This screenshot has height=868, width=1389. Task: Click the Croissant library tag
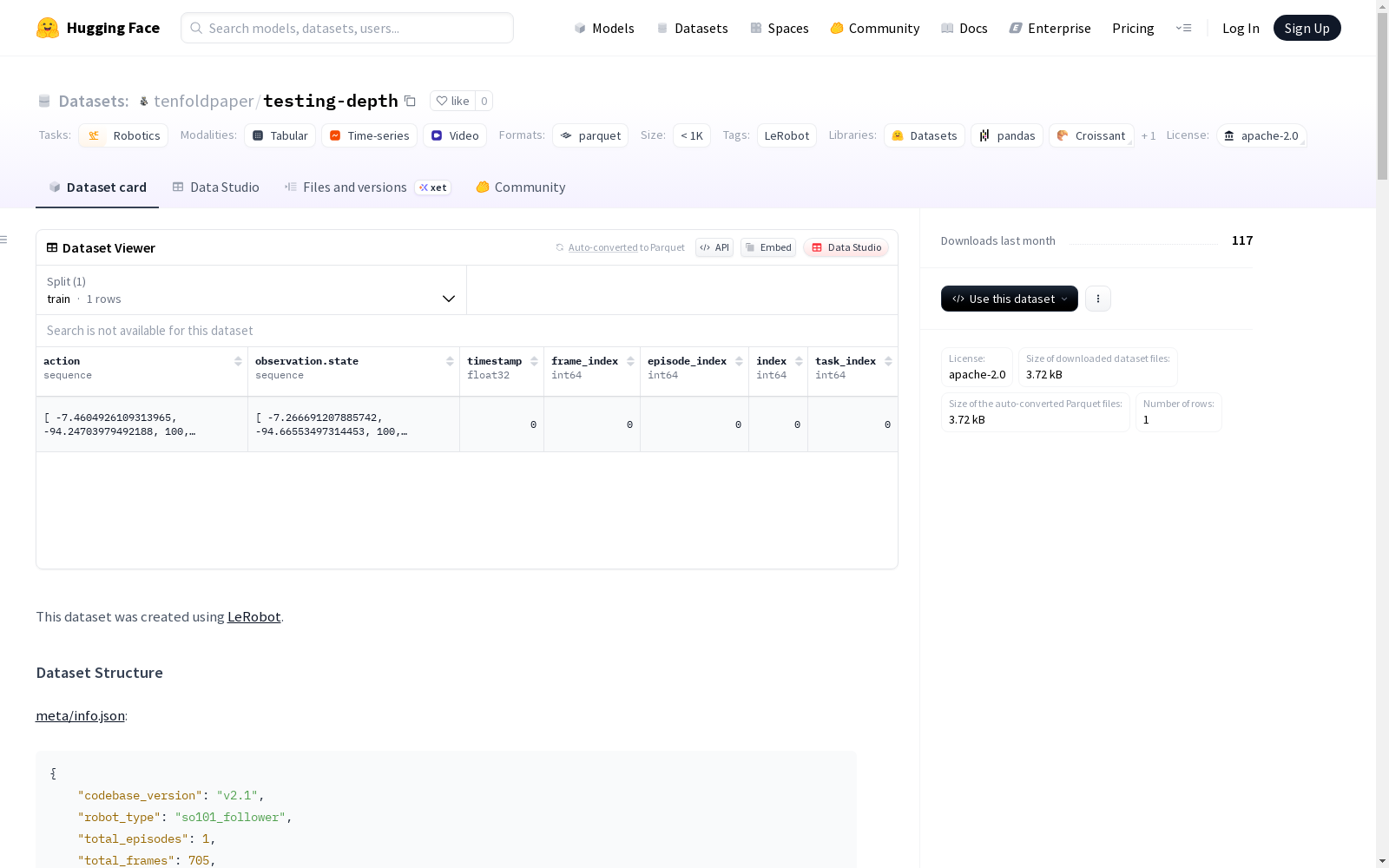click(1091, 135)
